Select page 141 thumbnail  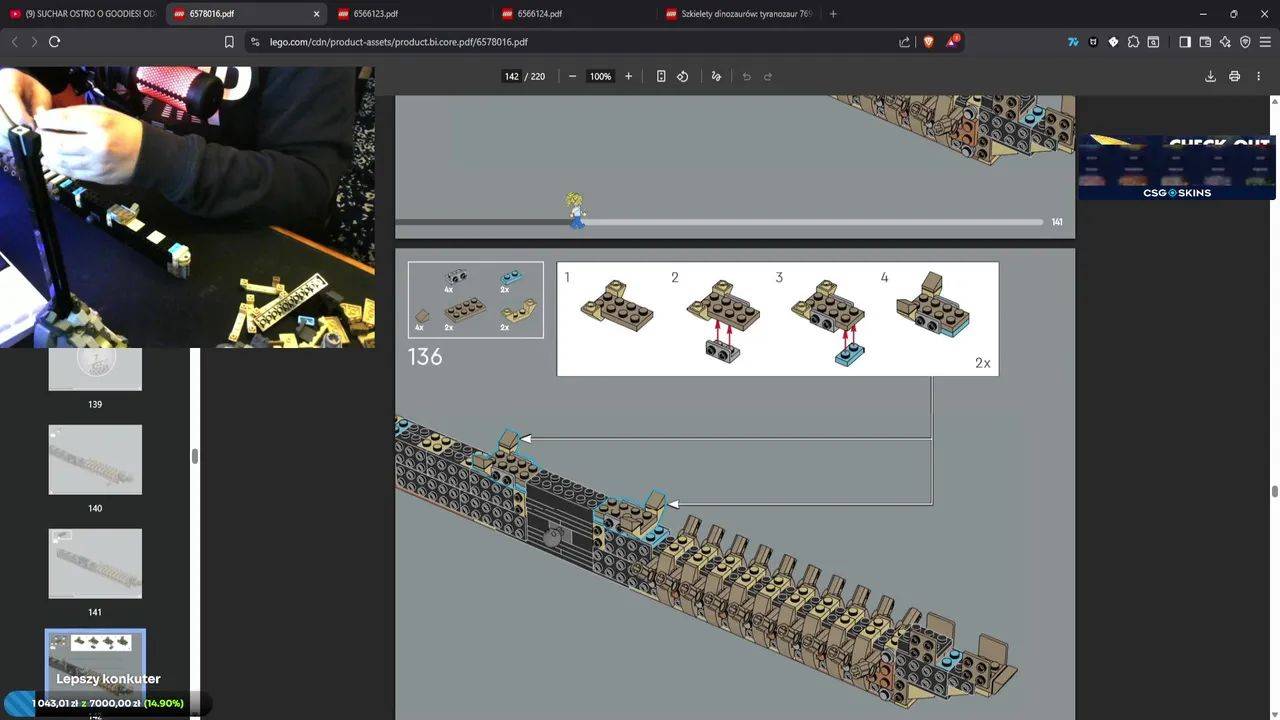pos(95,563)
